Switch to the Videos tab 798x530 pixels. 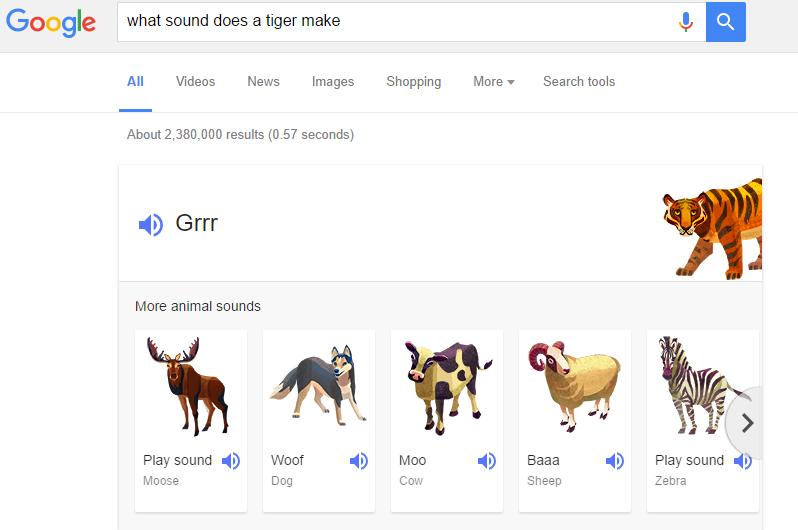pyautogui.click(x=195, y=81)
